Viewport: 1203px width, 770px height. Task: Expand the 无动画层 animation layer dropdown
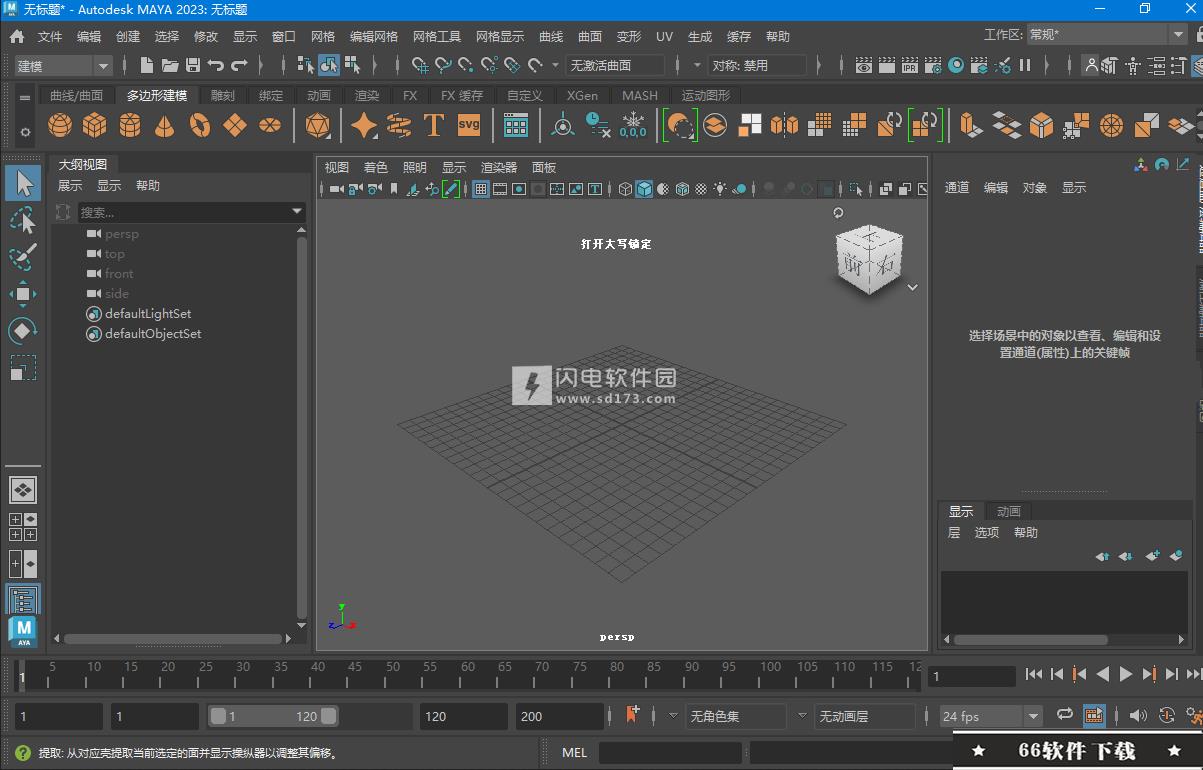click(802, 716)
